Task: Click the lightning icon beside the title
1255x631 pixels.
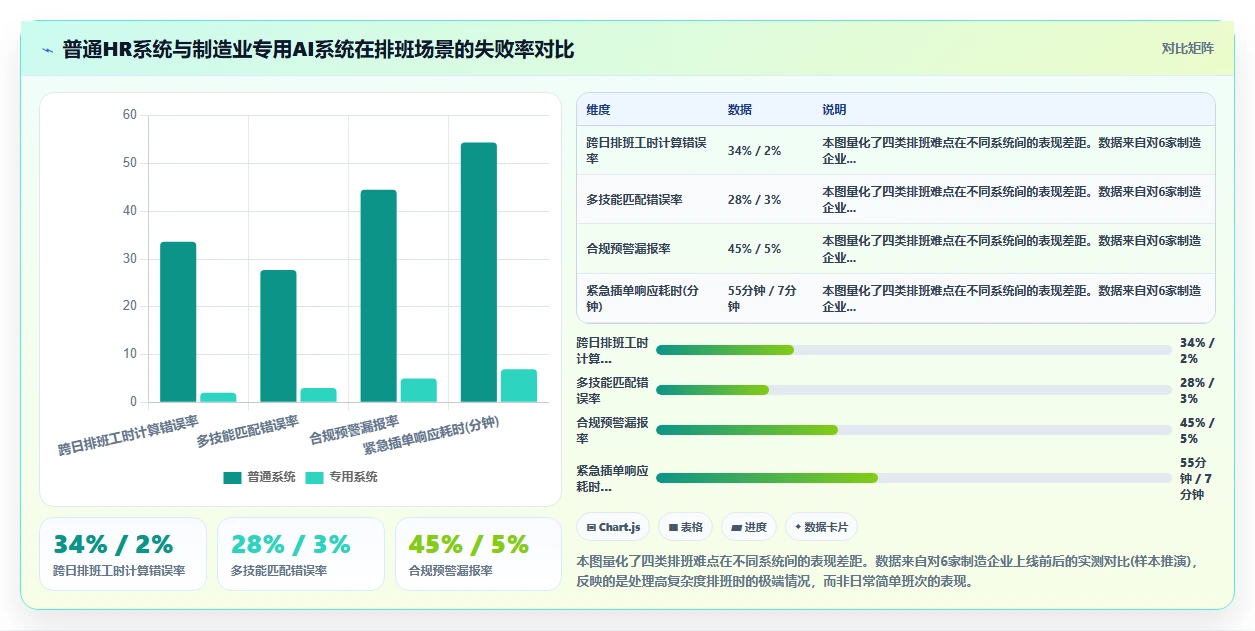Action: (47, 50)
